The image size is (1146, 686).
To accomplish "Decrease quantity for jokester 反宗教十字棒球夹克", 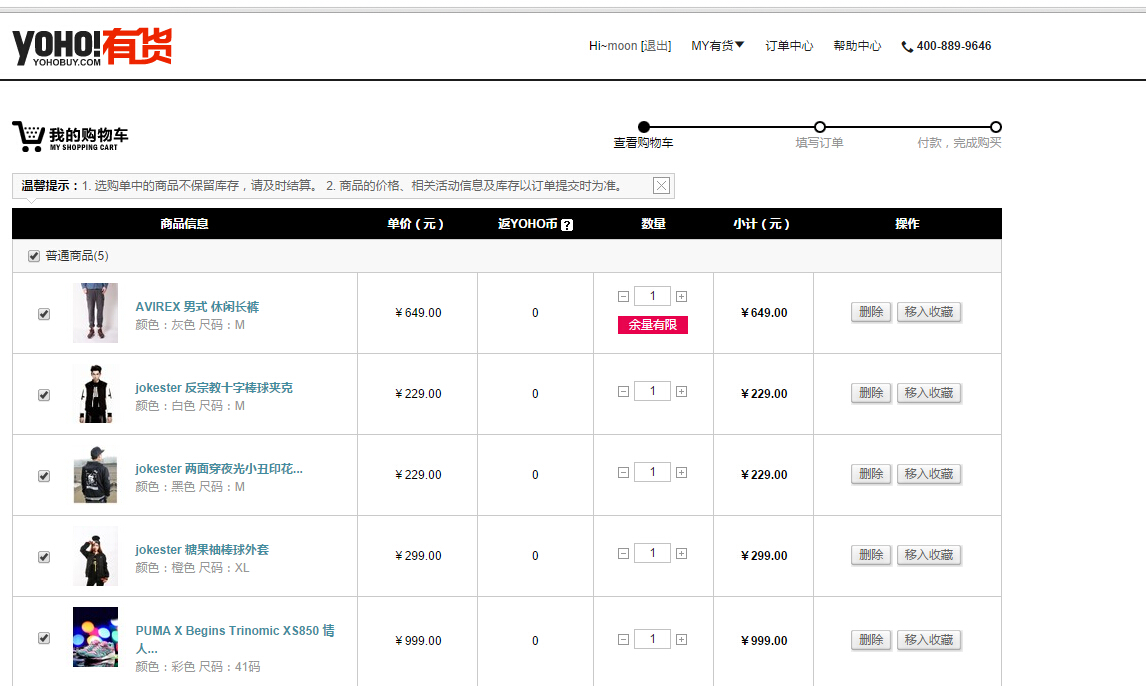I will 623,392.
